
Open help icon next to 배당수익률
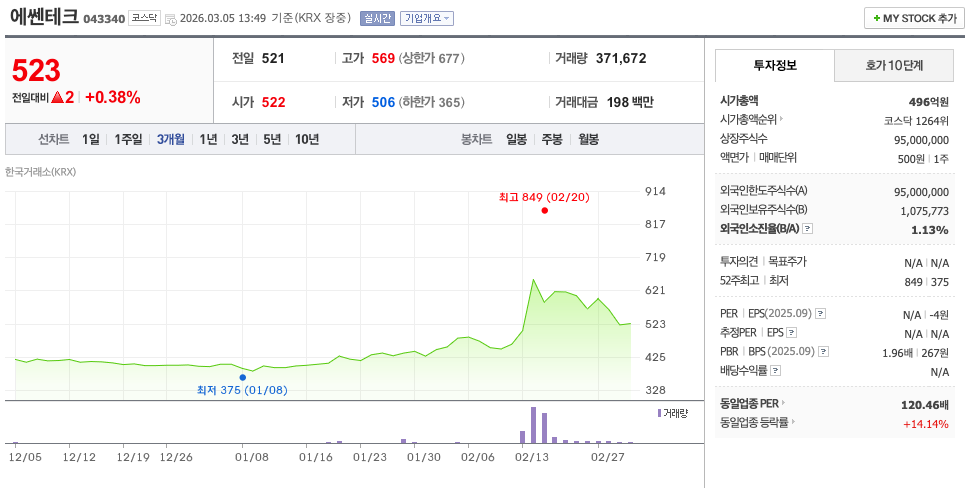click(x=775, y=371)
